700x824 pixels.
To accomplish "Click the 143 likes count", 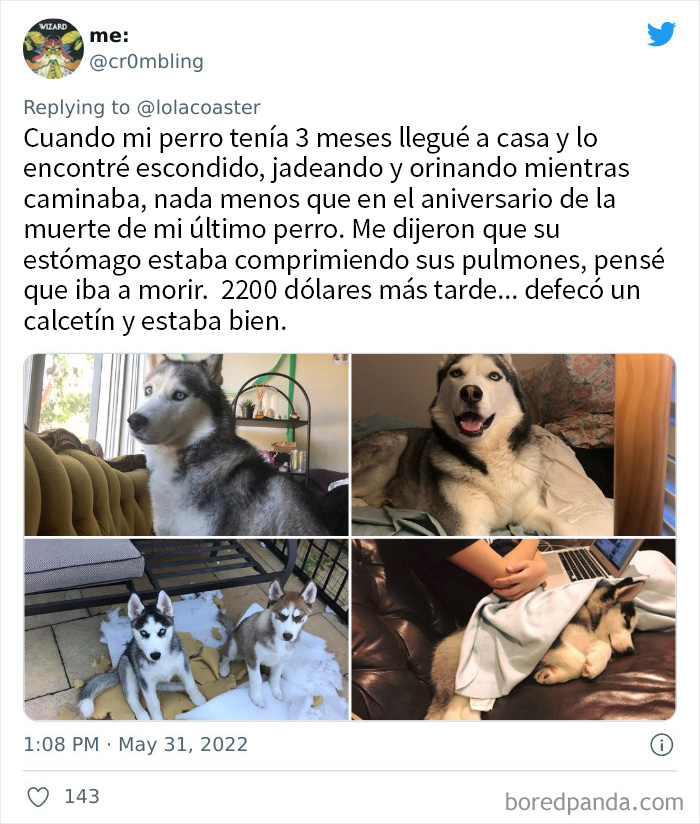I will coord(82,796).
